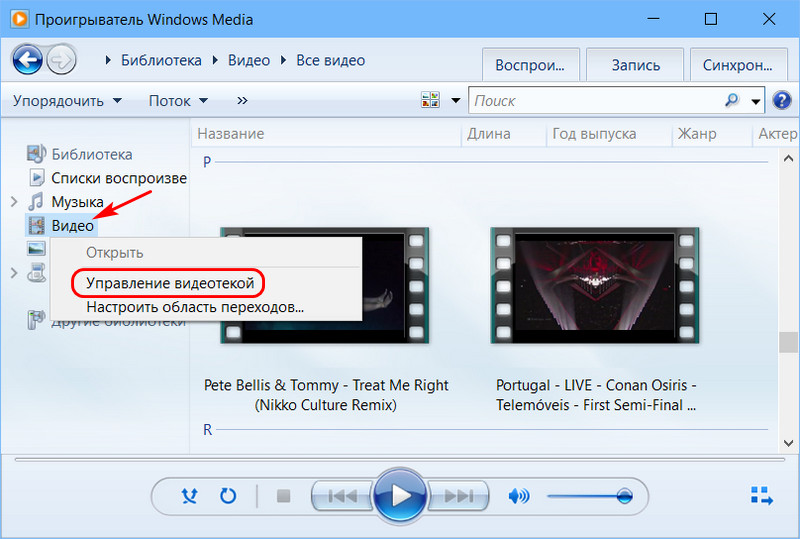Choose Открыть in context menu

tap(115, 253)
